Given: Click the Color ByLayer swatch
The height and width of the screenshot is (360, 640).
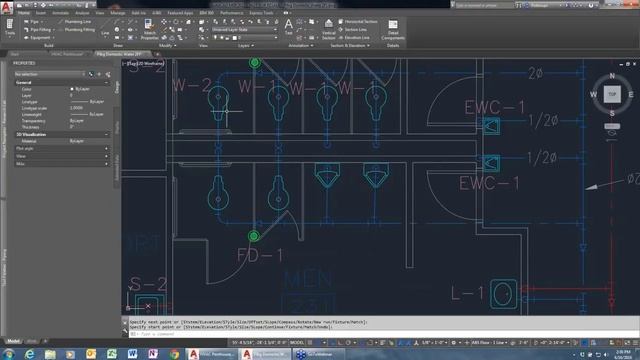Looking at the screenshot, I should pyautogui.click(x=72, y=89).
